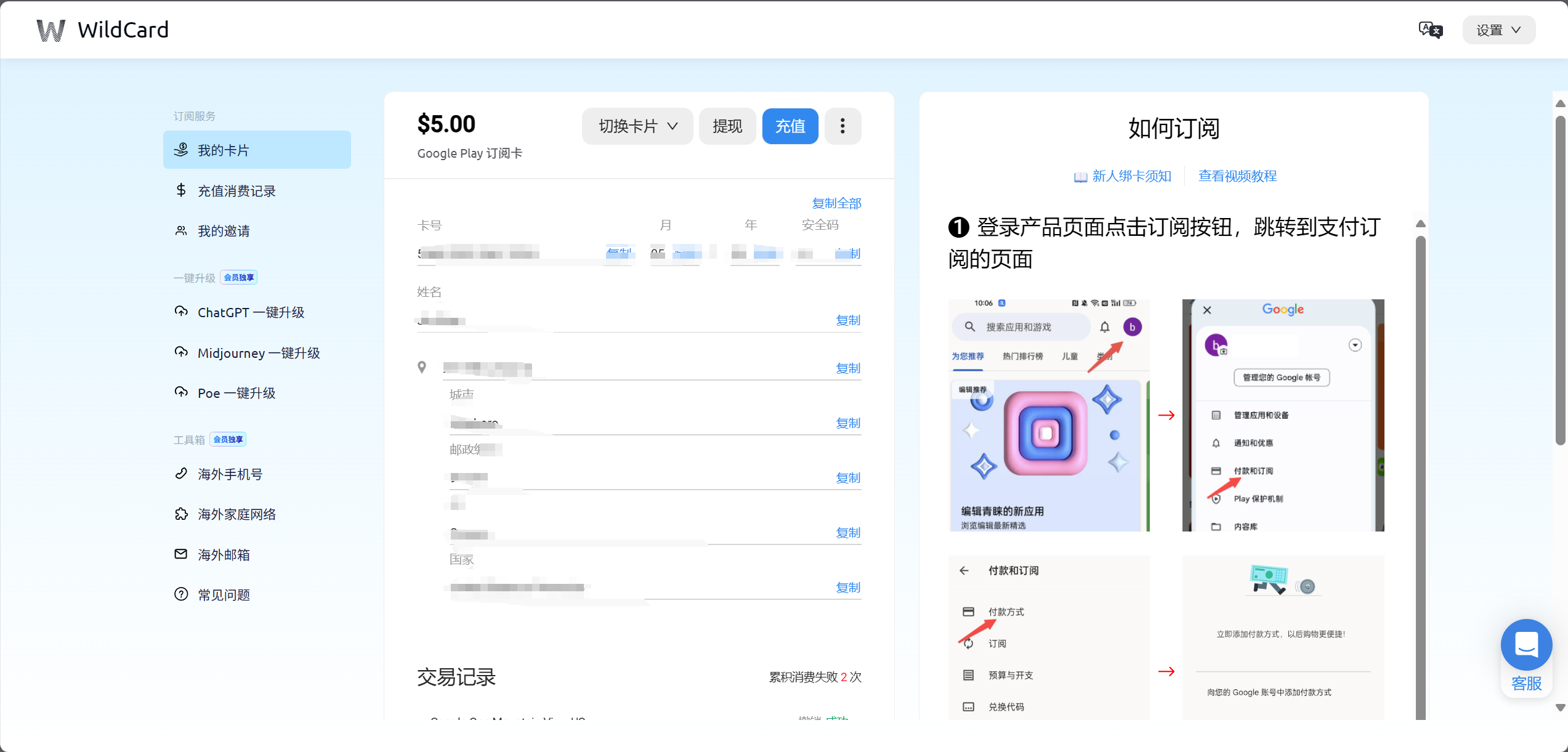Expand the 切换卡片 card switcher
The width and height of the screenshot is (1568, 752).
click(637, 126)
